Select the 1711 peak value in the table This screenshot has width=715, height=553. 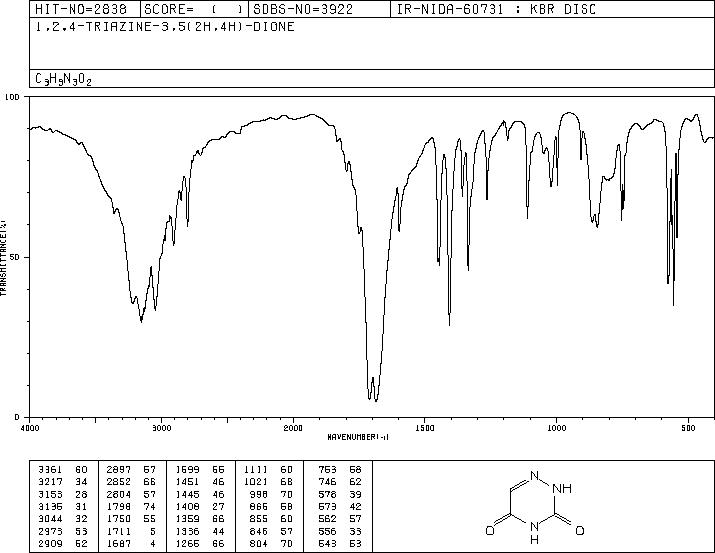tap(119, 531)
